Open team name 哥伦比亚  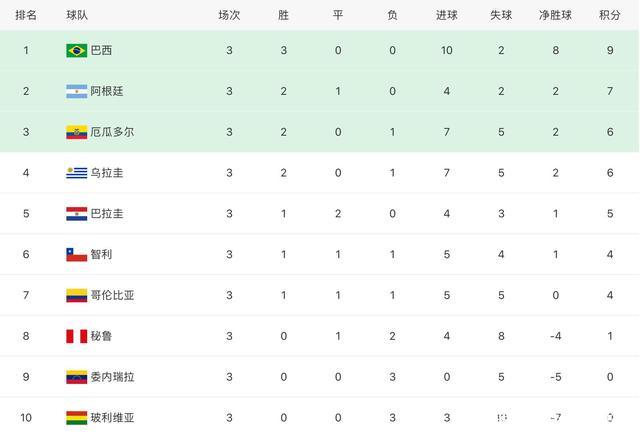(112, 295)
